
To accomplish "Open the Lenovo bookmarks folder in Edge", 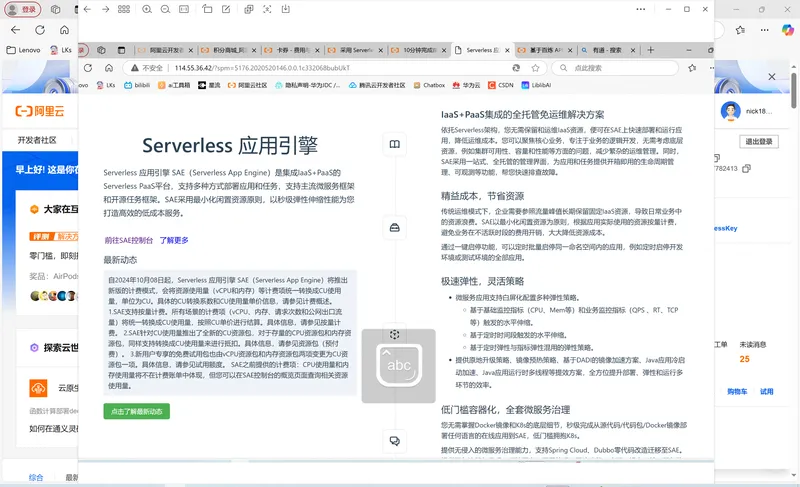I will pos(23,50).
